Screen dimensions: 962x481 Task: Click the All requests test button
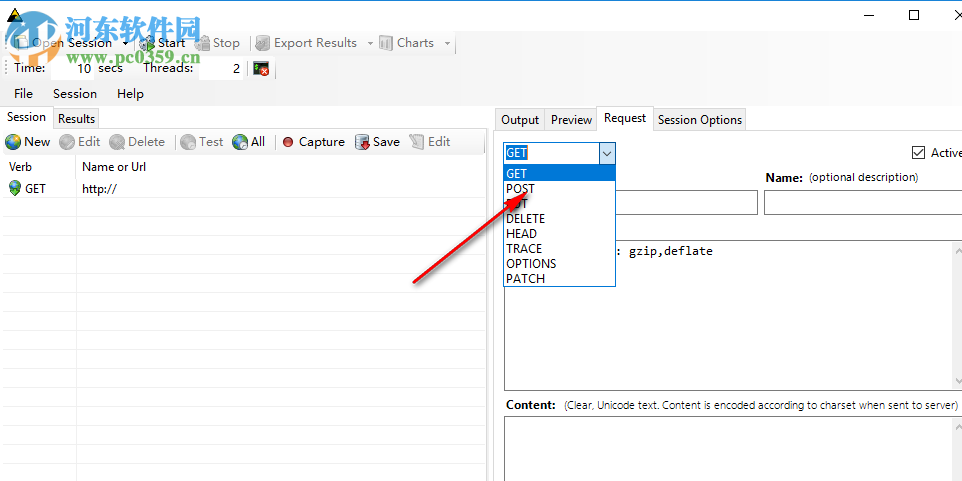pos(248,142)
